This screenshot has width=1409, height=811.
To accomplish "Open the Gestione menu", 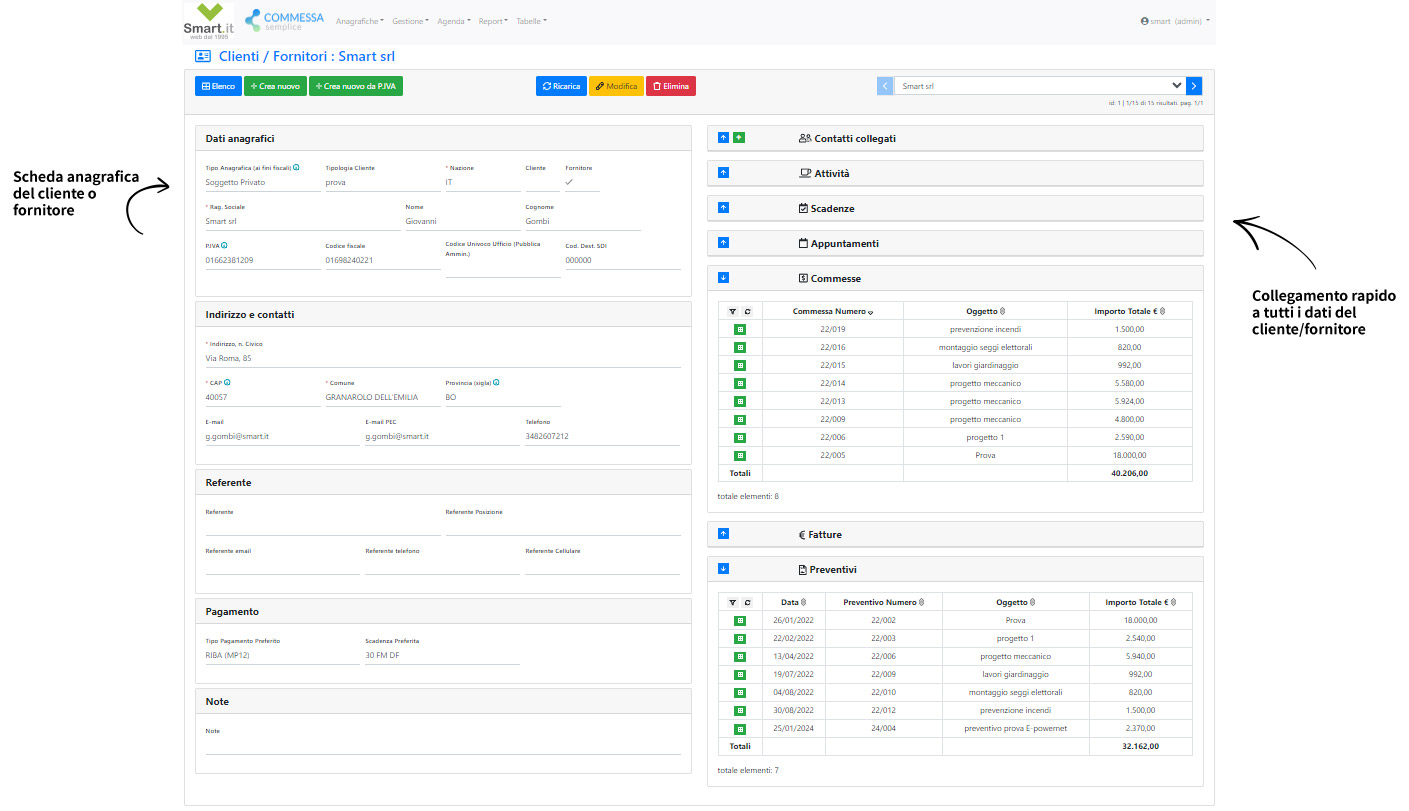I will (x=411, y=21).
